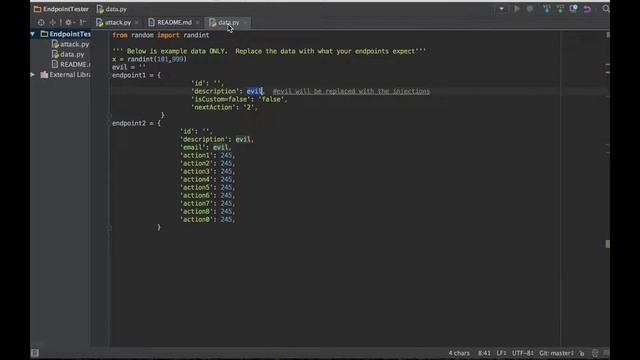Click the External Libraries bar-chart icon
The height and width of the screenshot is (360, 640).
coord(44,75)
